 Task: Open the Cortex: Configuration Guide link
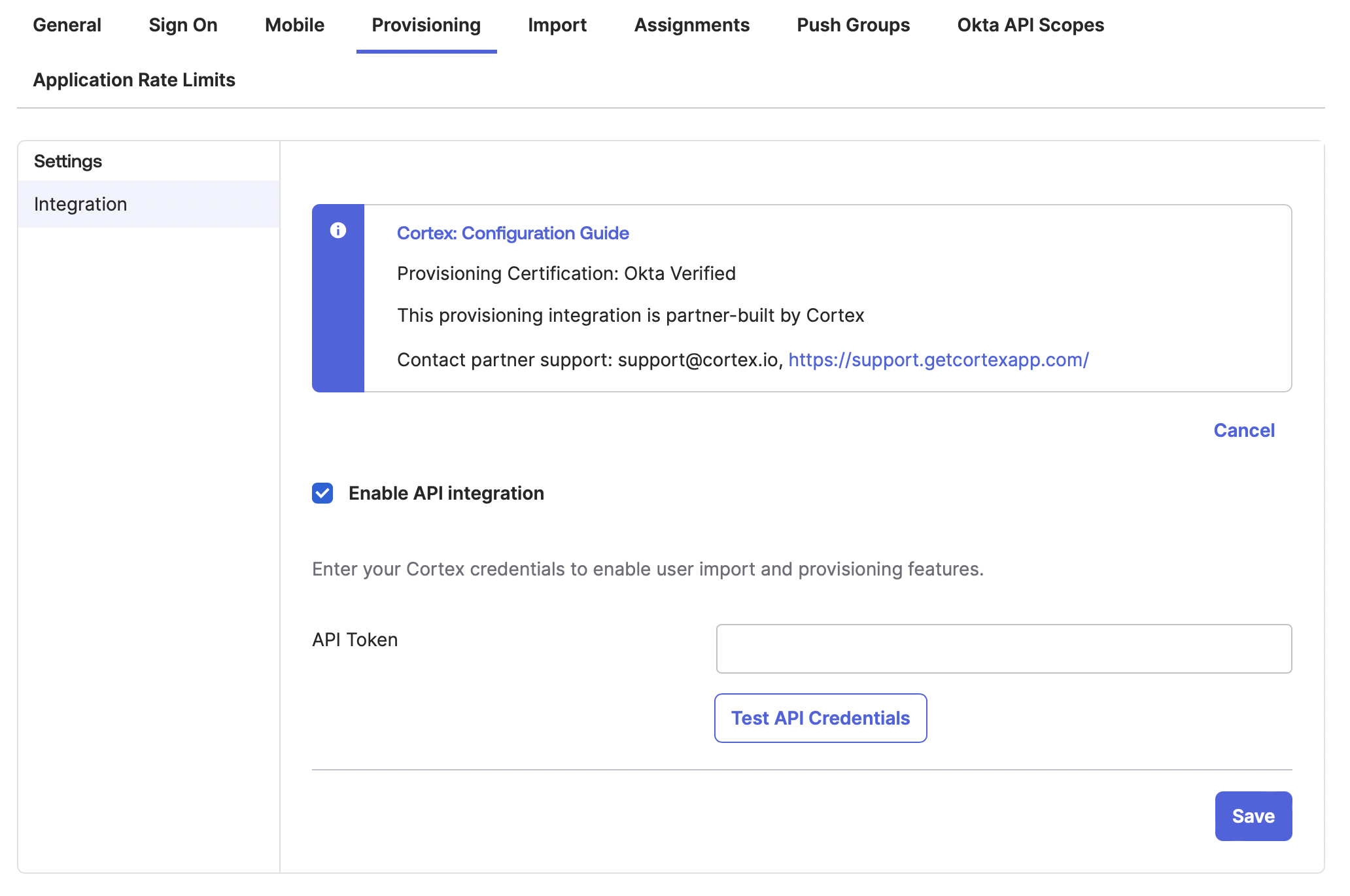click(x=513, y=233)
